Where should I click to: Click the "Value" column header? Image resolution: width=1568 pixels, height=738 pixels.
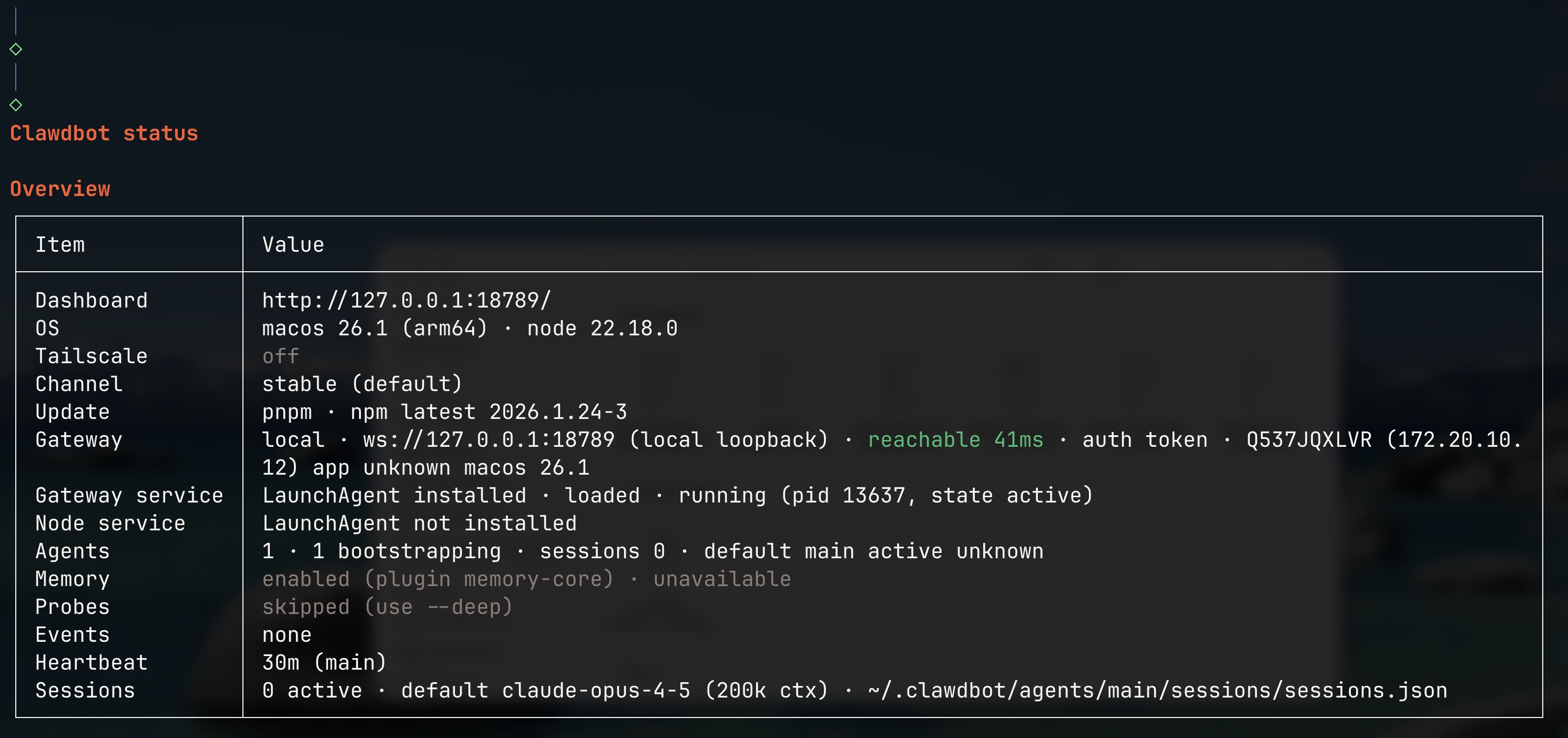293,244
